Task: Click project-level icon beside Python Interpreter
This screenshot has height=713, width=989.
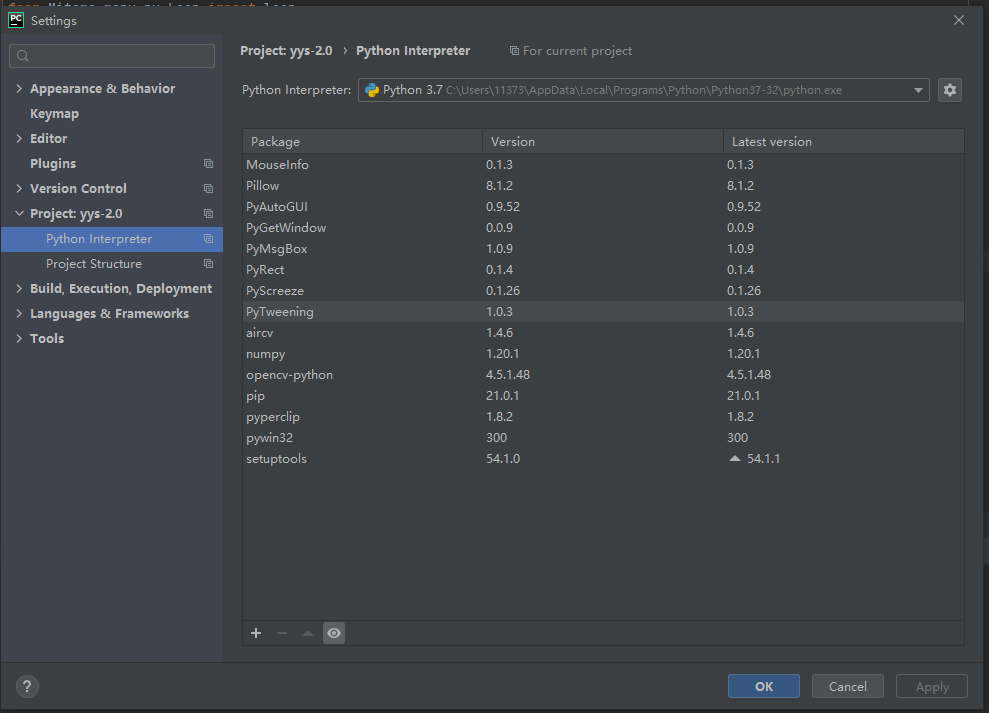Action: point(208,239)
